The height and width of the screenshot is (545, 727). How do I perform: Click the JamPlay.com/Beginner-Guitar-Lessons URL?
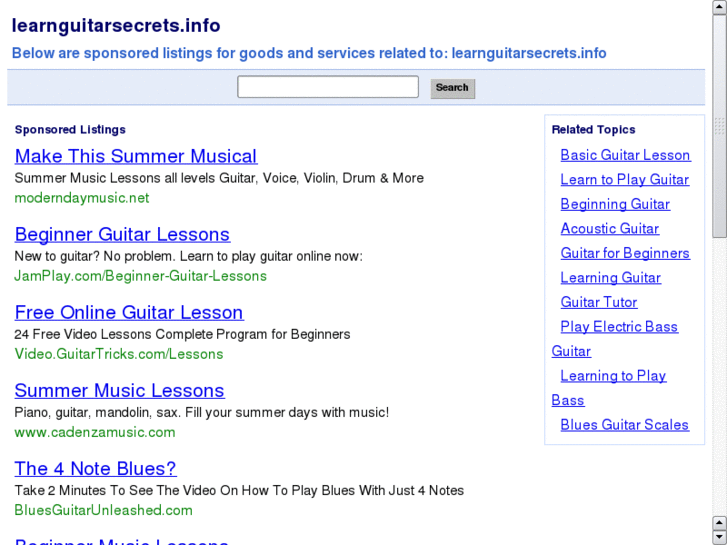point(140,276)
